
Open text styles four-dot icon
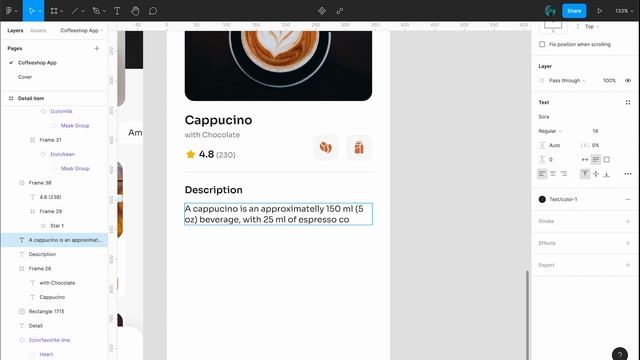click(x=628, y=102)
